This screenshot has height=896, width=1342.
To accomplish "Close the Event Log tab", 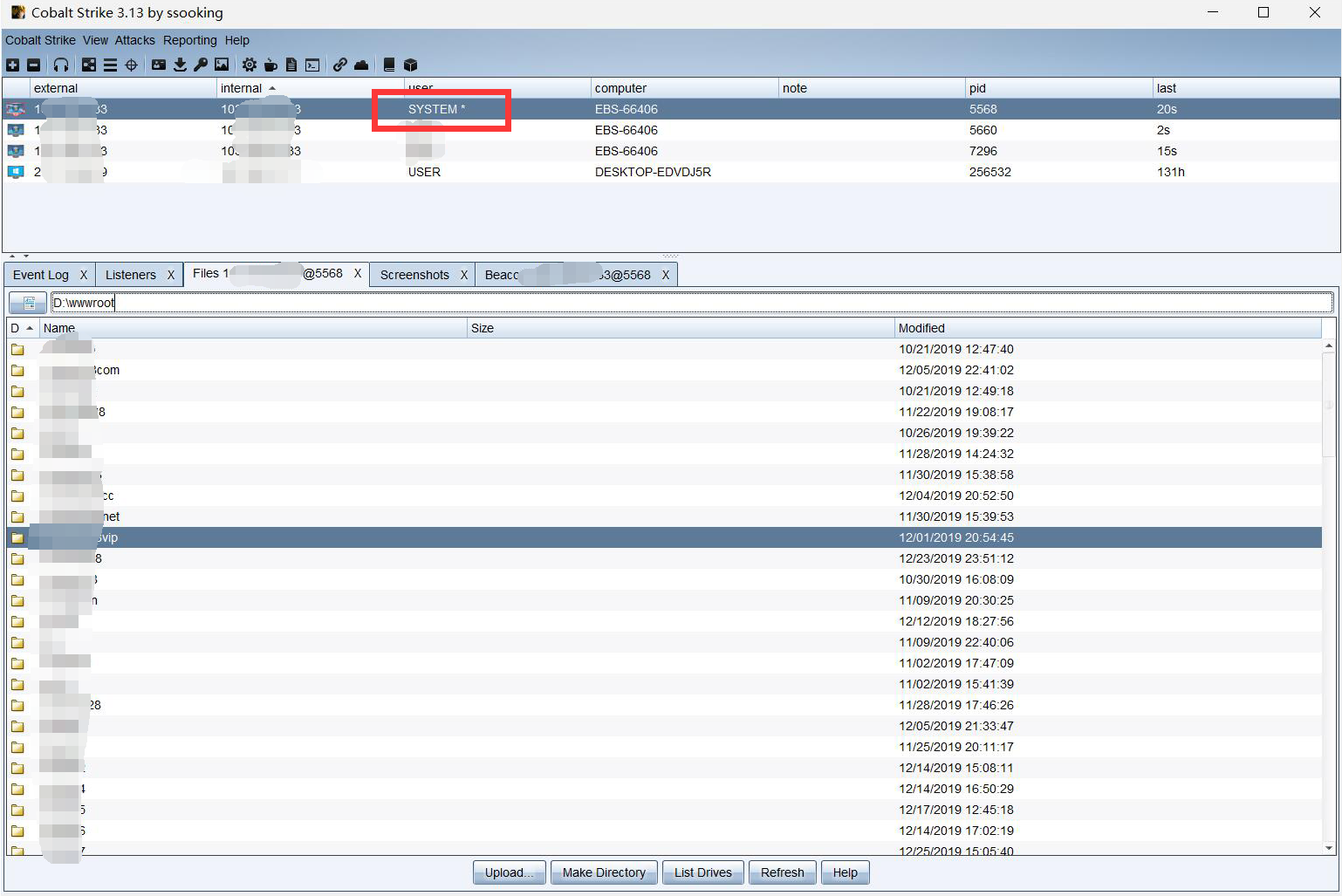I will coord(84,275).
